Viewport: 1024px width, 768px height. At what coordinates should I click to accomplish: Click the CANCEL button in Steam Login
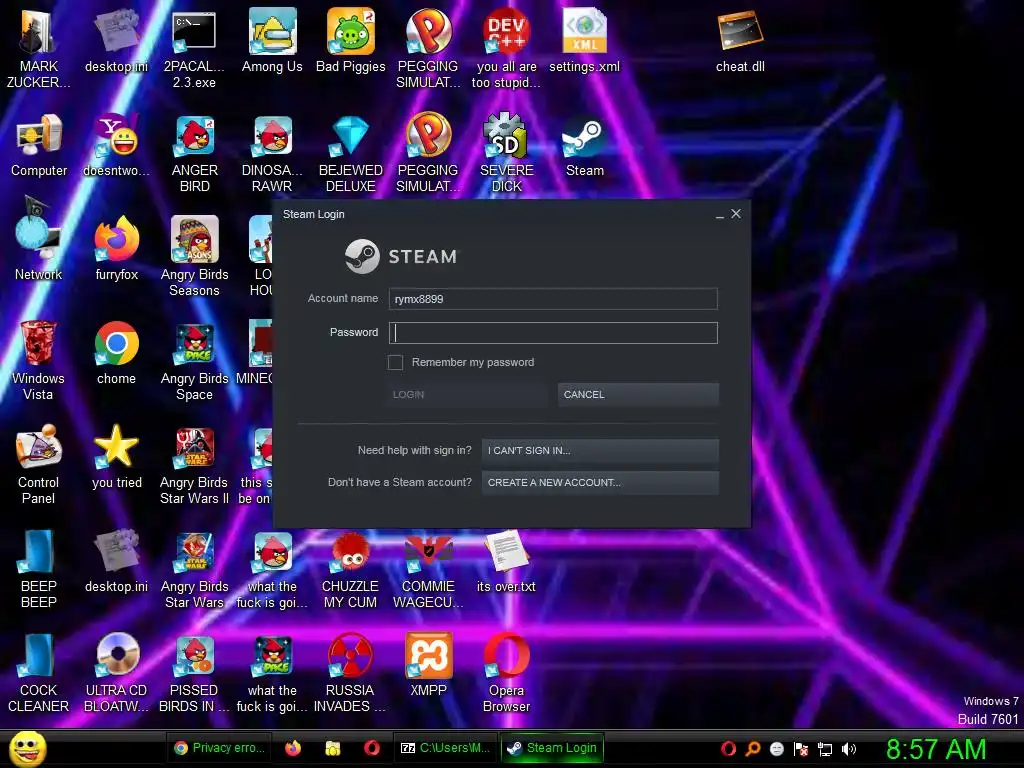(638, 394)
